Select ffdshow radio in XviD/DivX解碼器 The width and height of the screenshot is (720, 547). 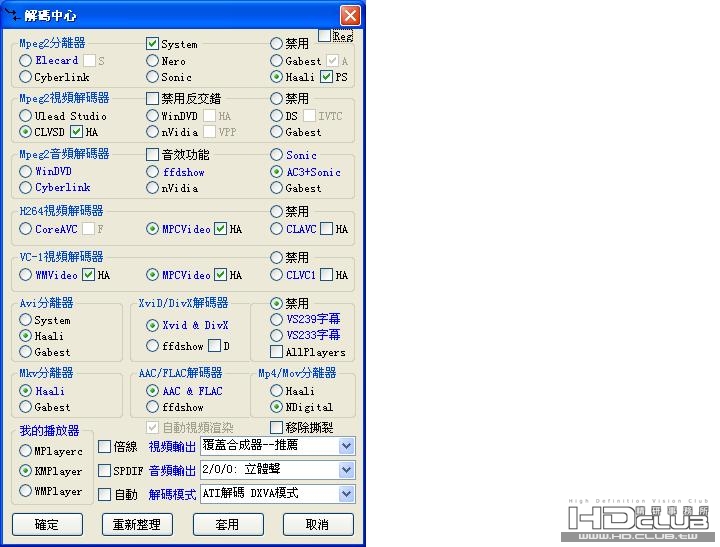pyautogui.click(x=152, y=345)
